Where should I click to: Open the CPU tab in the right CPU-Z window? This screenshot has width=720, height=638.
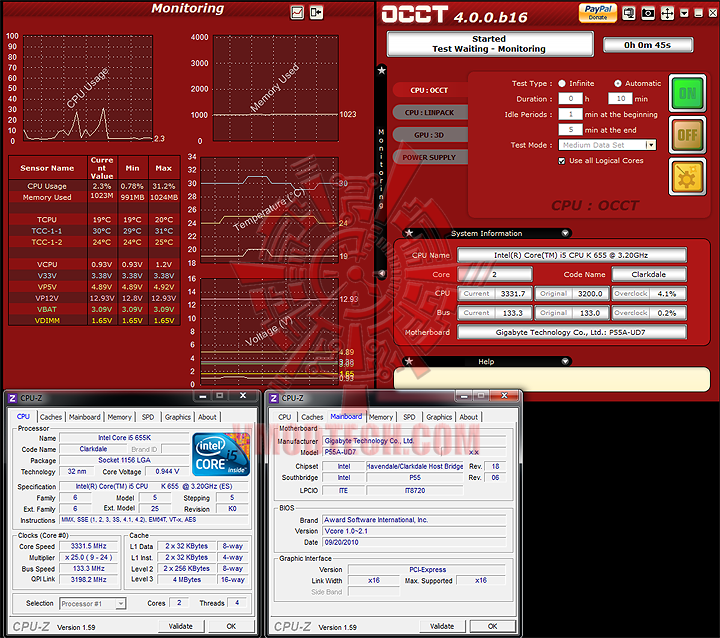(x=285, y=417)
